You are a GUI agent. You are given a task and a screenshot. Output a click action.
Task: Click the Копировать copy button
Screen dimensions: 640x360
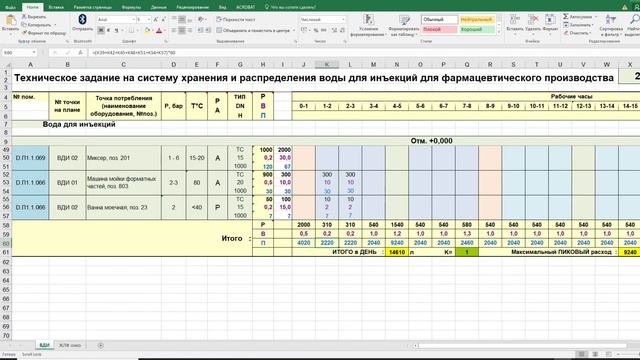(36, 24)
